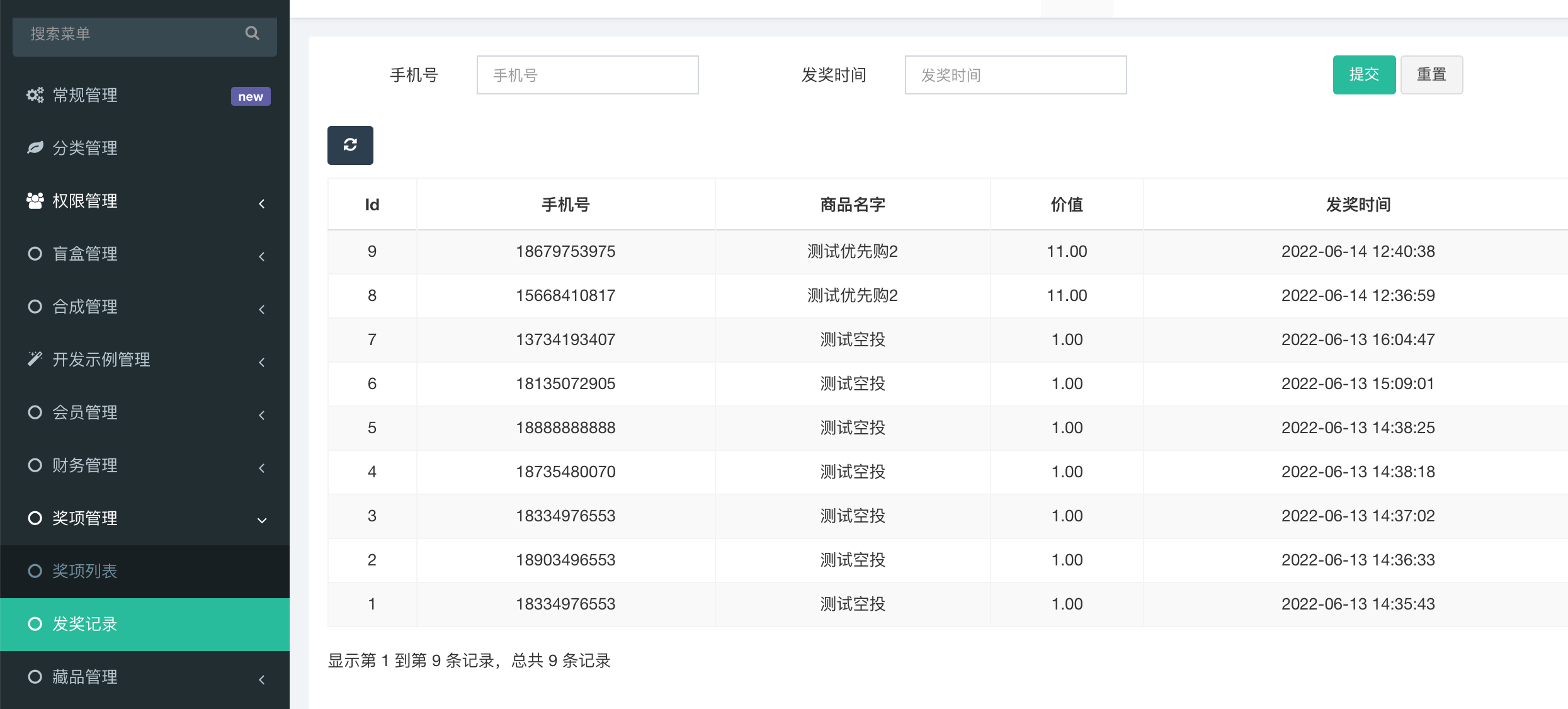Click the refresh table icon button
Image resolution: width=1568 pixels, height=709 pixels.
coord(350,145)
